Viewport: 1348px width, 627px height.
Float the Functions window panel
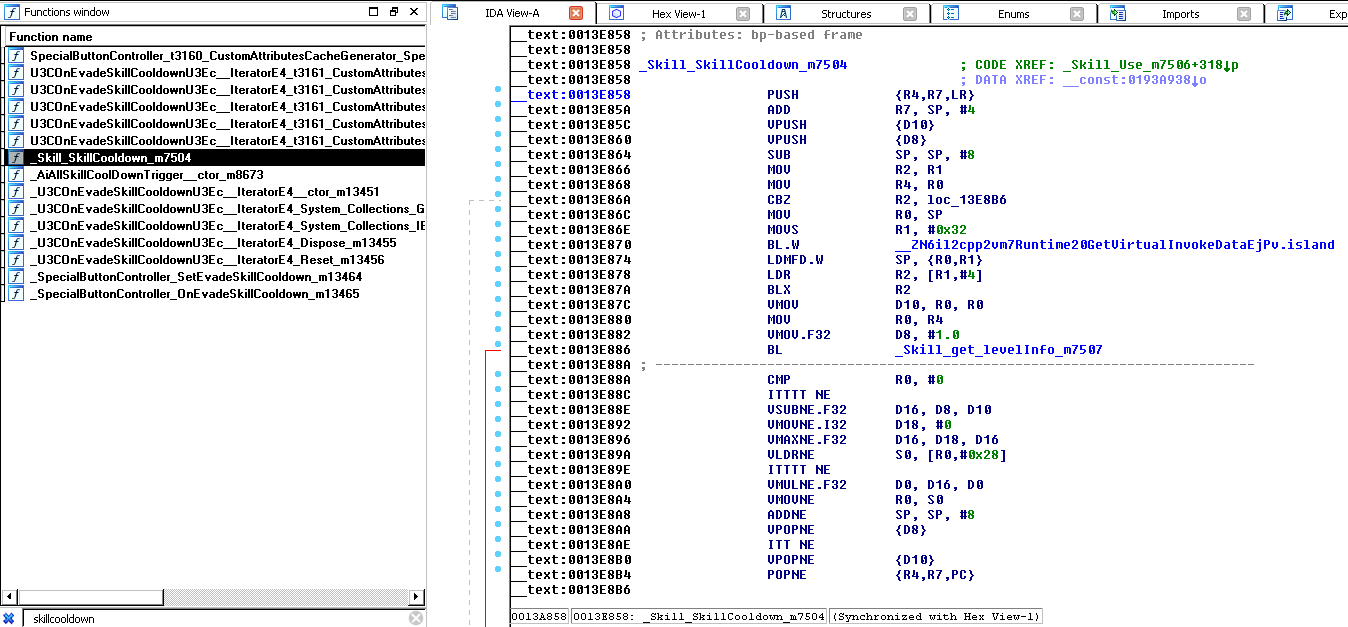click(393, 12)
